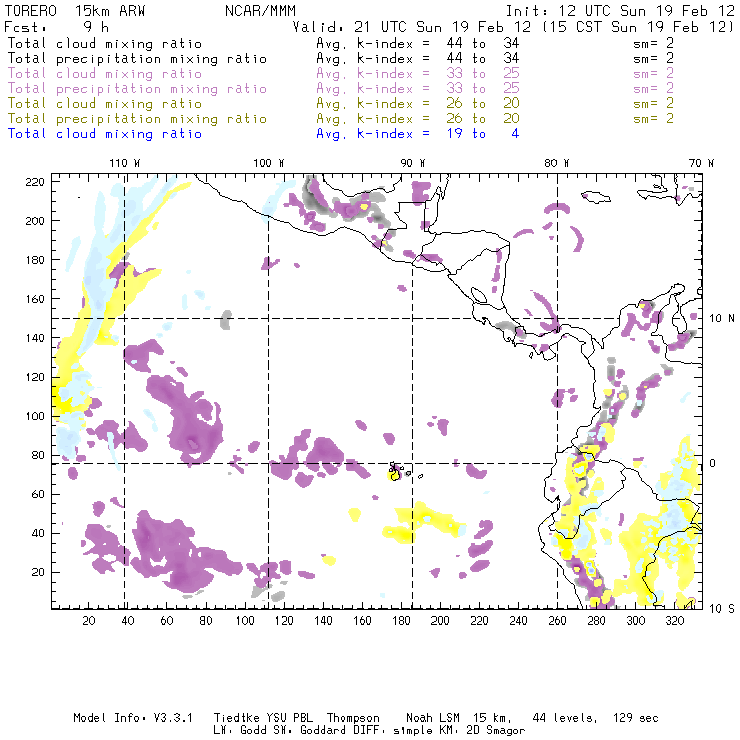Select blue "Total cloud mixing ratio" legend line
This screenshot has height=740, width=740.
(105, 134)
